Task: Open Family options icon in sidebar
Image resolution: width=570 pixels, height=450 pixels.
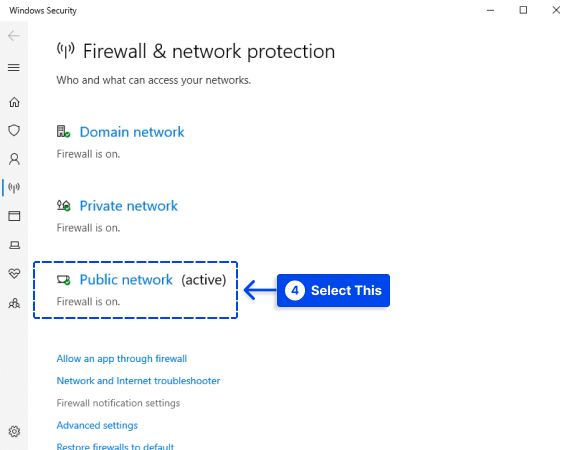Action: tap(14, 303)
